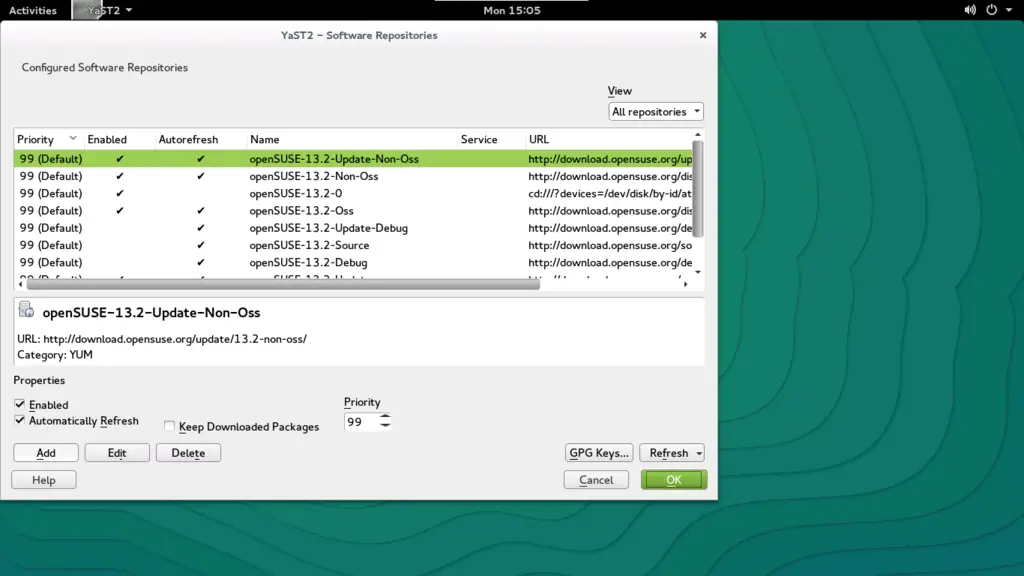Increase the Priority value with the up arrow
Viewport: 1024px width, 576px height.
(x=385, y=417)
